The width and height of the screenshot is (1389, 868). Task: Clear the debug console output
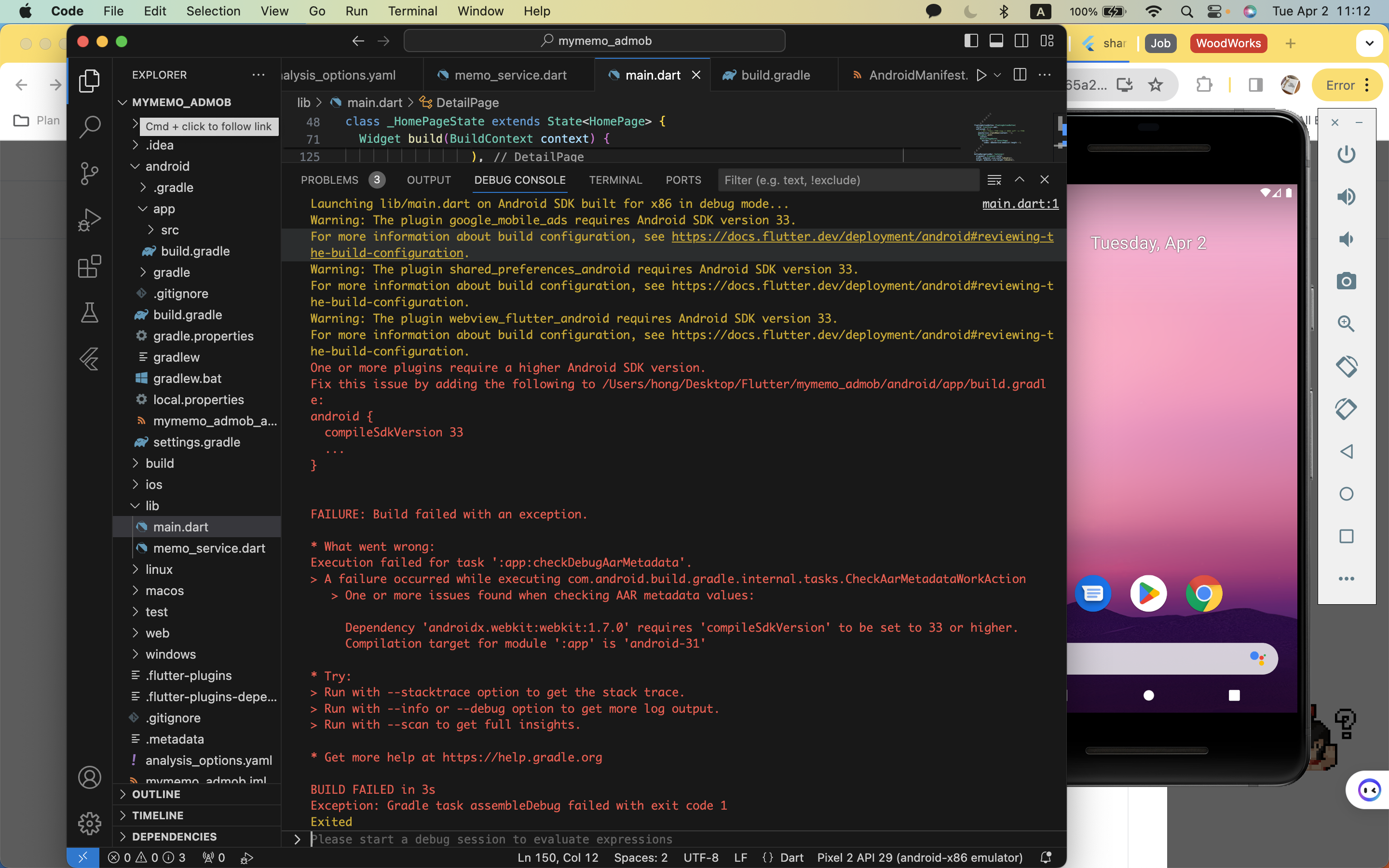[994, 180]
